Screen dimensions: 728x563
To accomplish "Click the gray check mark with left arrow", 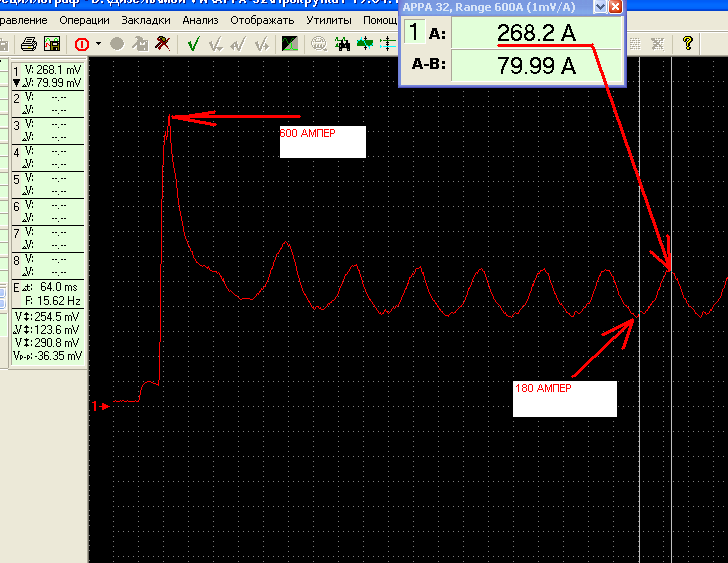I will 239,44.
